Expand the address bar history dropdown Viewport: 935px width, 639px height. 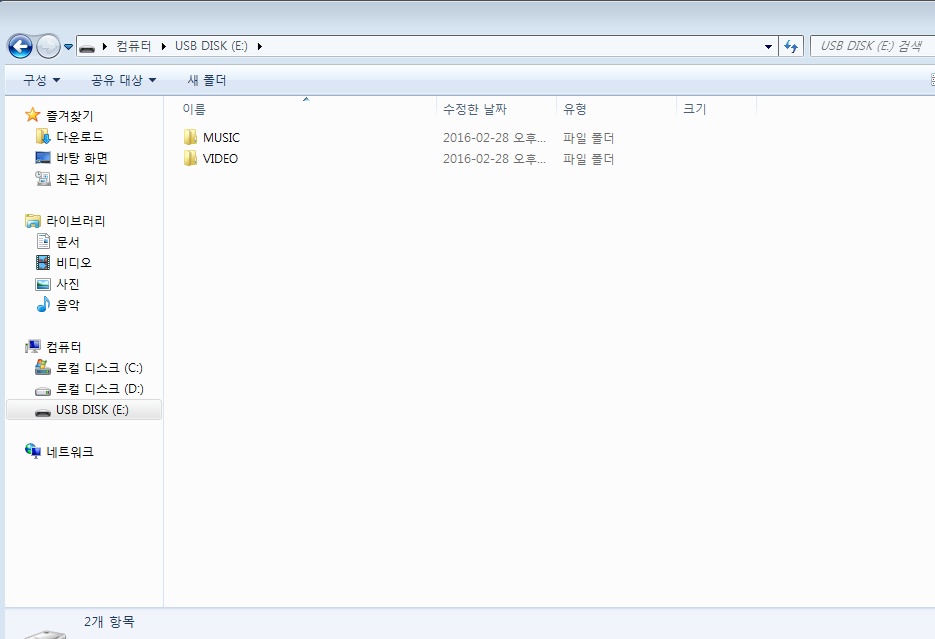click(768, 46)
